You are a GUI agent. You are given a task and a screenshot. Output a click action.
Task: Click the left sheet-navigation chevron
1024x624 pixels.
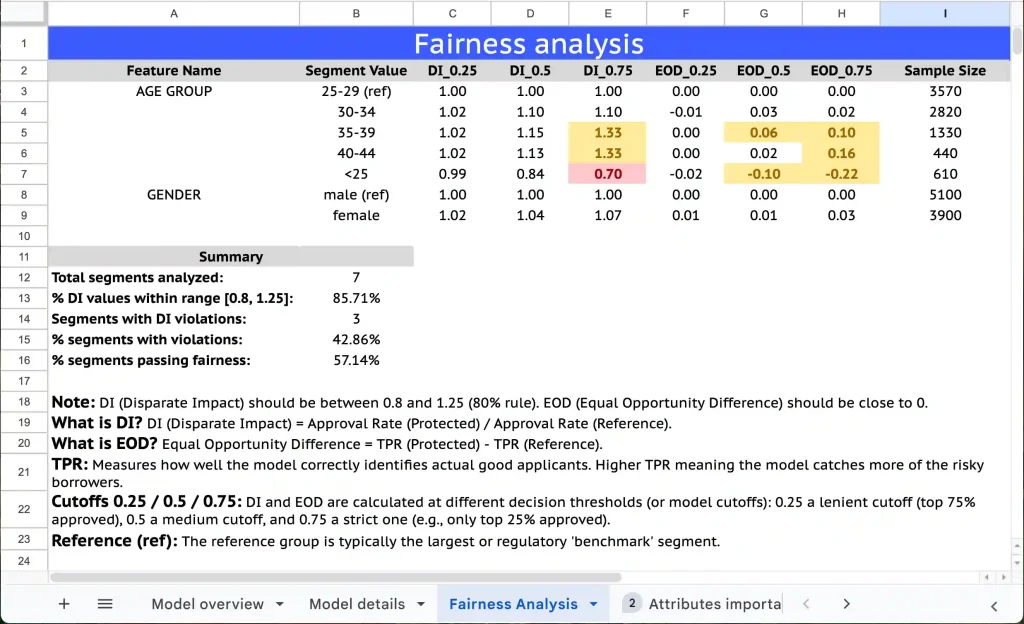pyautogui.click(x=806, y=603)
